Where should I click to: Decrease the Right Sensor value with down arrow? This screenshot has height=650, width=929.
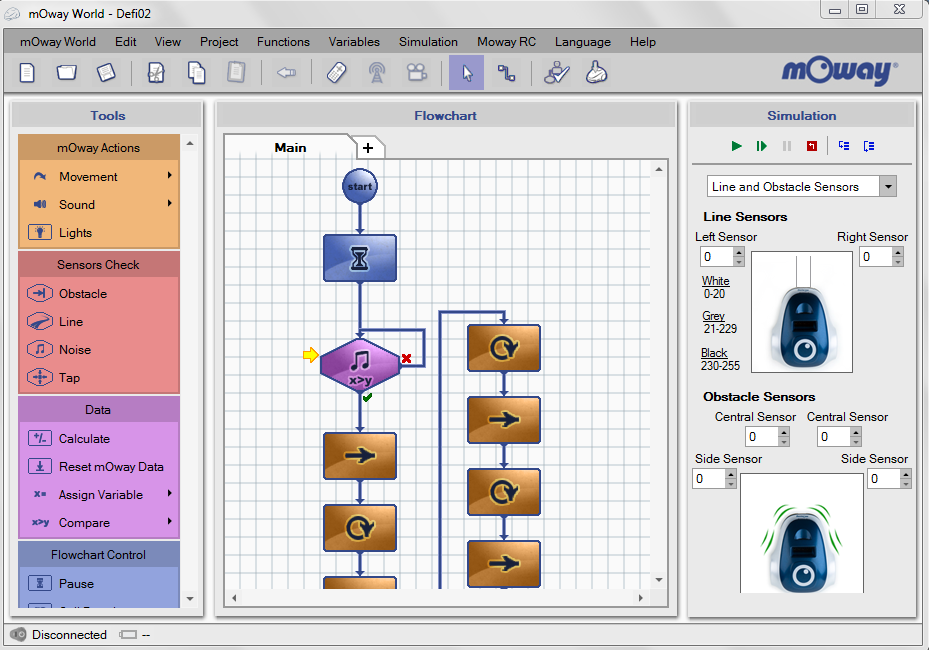pos(898,262)
